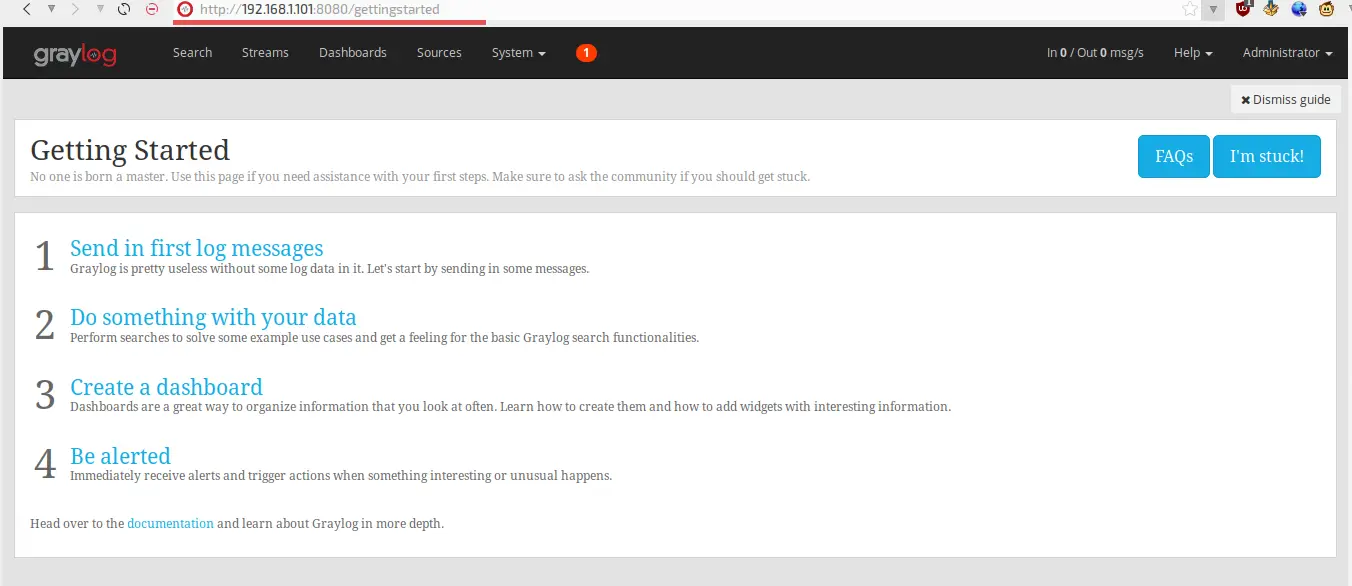
Task: Click the download box extension icon
Action: (x=1271, y=9)
